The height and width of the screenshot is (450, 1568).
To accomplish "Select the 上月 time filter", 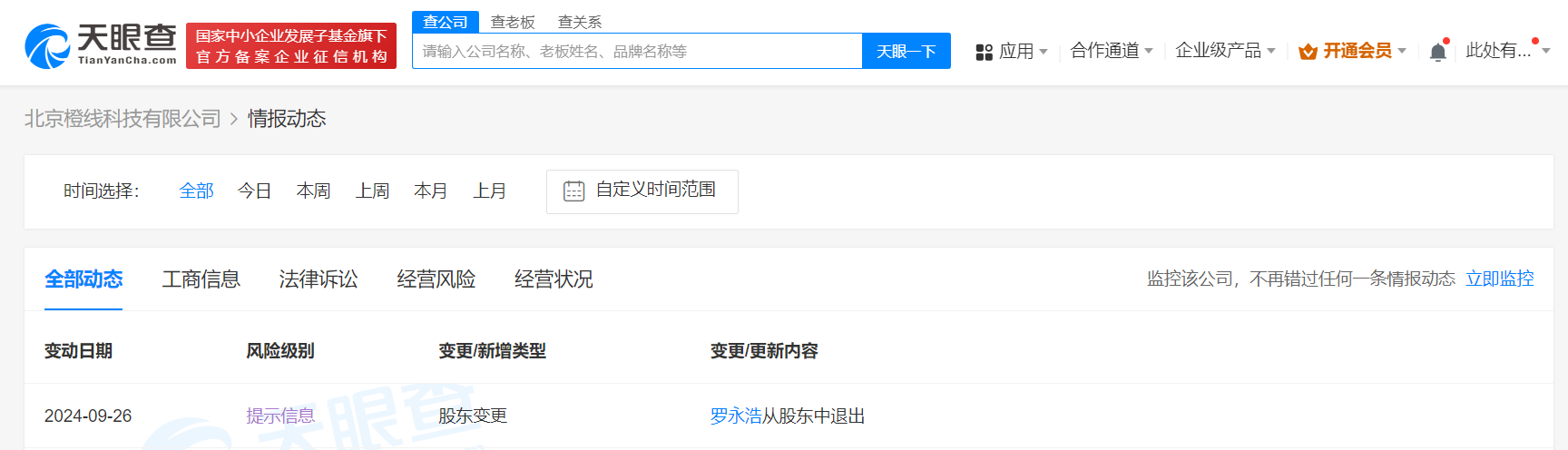I will 490,191.
